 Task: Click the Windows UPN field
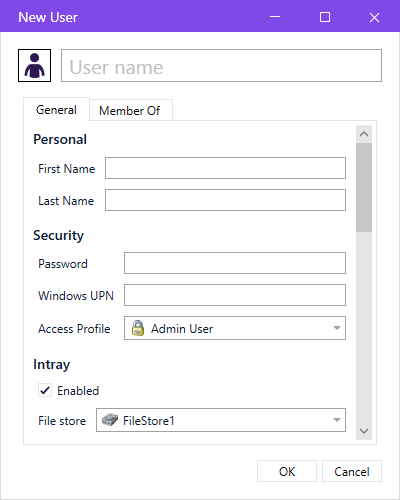point(235,295)
